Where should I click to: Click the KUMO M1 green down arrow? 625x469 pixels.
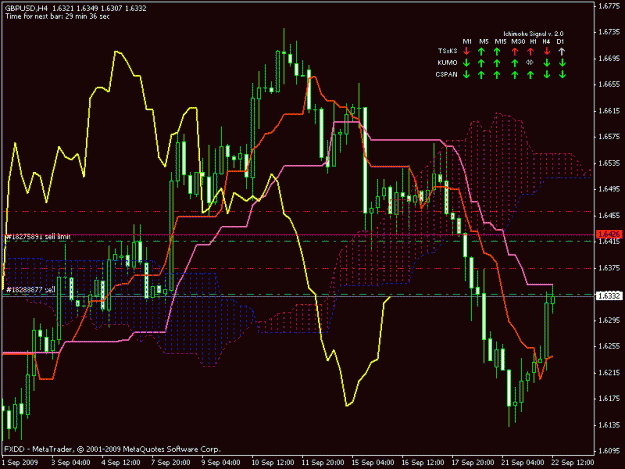click(x=466, y=63)
